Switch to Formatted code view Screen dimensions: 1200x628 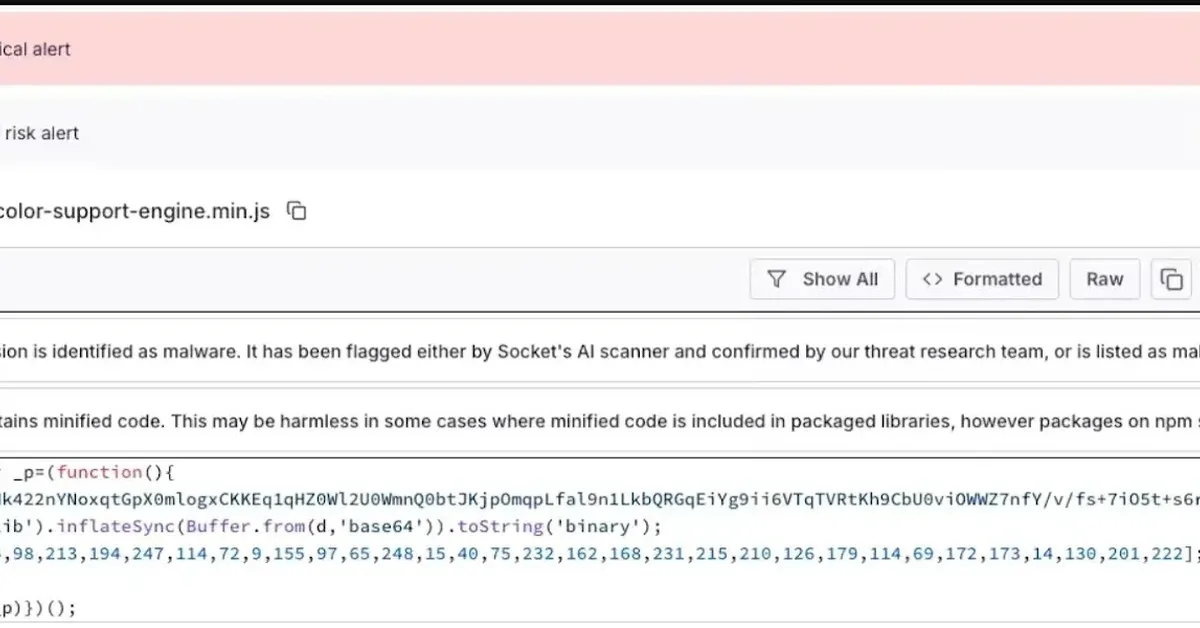pos(982,279)
